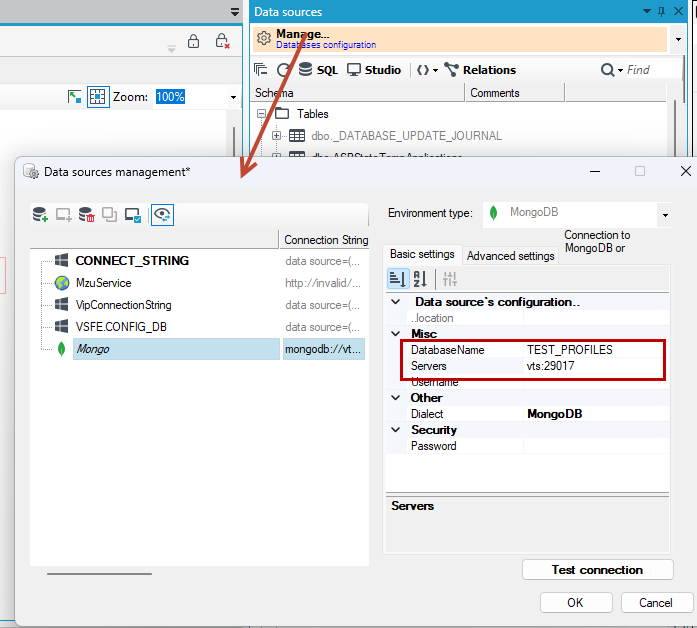Click the lock with red x icon
The height and width of the screenshot is (628, 697).
(x=222, y=41)
